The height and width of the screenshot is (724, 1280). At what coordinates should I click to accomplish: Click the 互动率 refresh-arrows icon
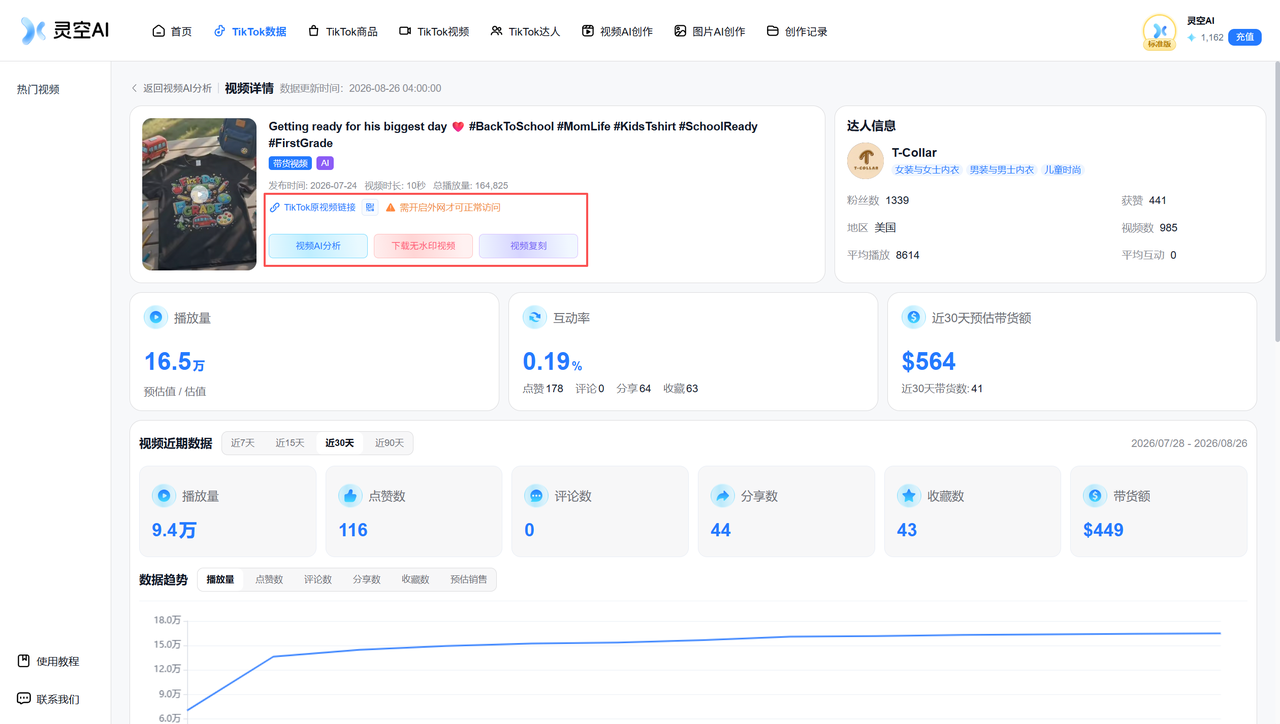click(534, 318)
